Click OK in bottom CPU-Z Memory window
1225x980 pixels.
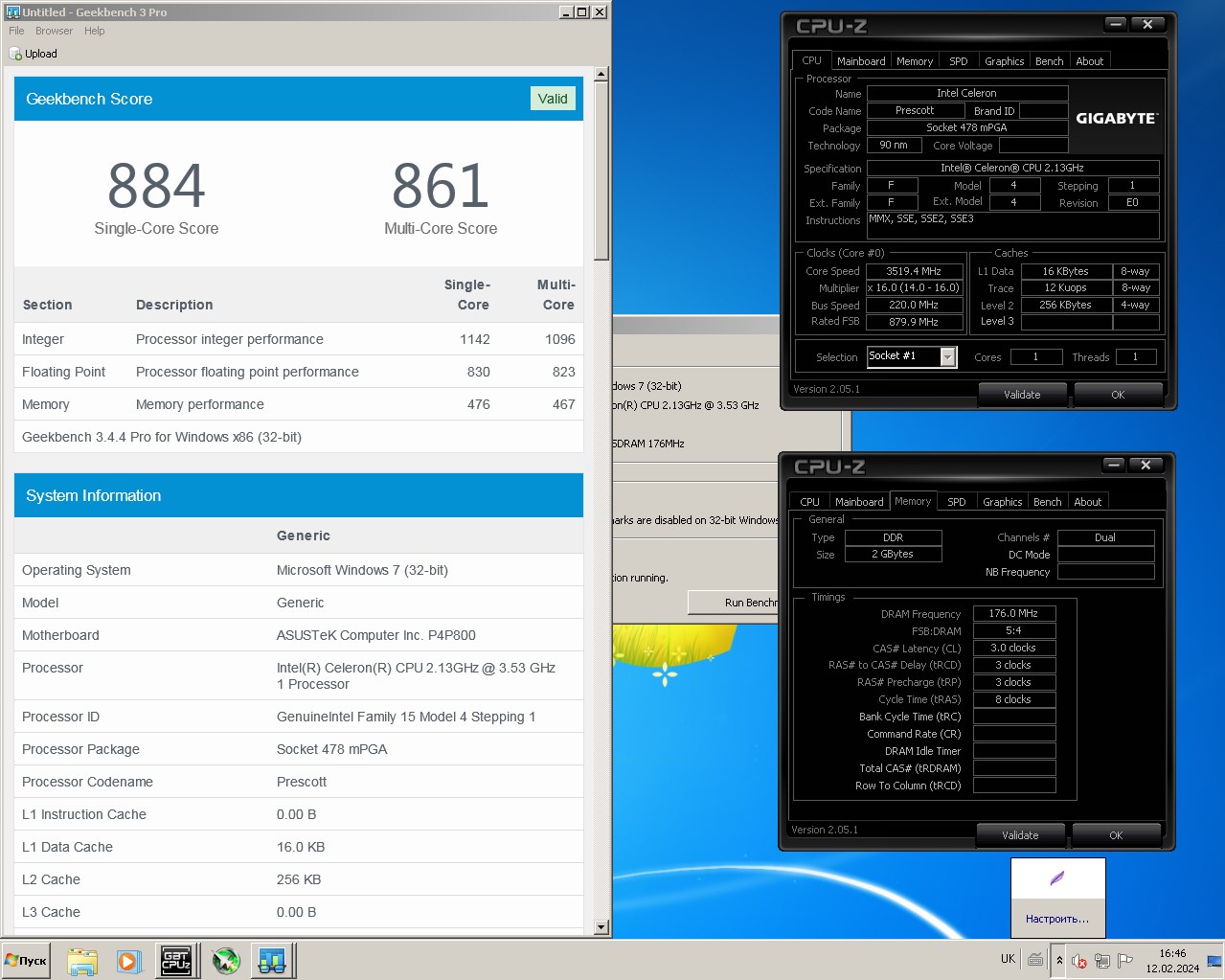(x=1116, y=835)
